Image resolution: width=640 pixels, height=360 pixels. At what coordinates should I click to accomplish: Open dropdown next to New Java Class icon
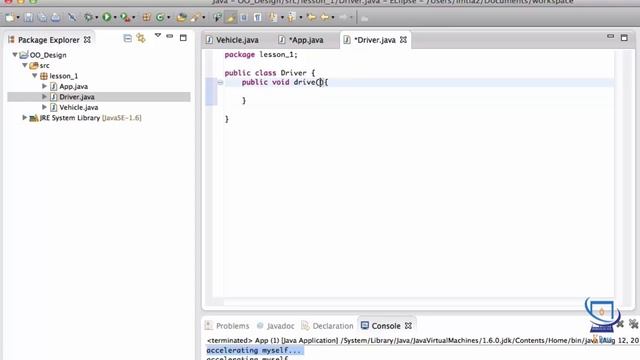[169, 18]
